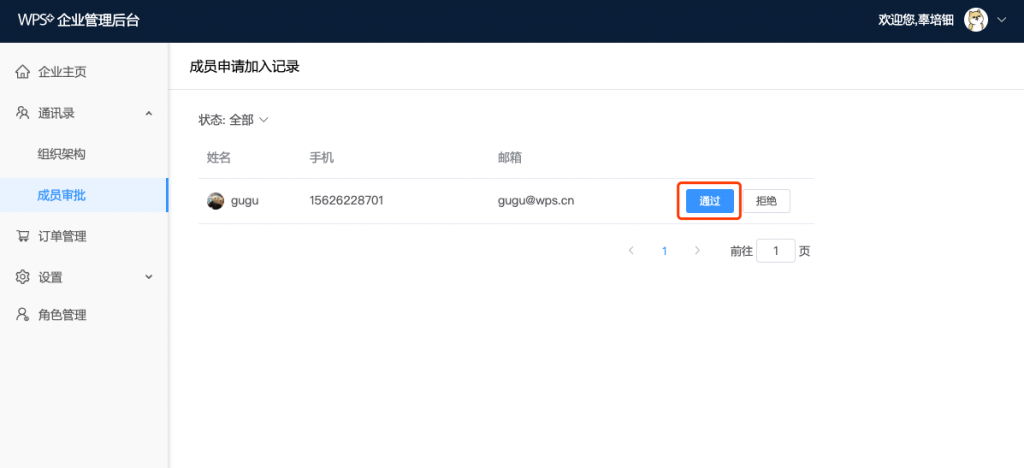Click page number 1 in pagination
The height and width of the screenshot is (468, 1024).
664,251
